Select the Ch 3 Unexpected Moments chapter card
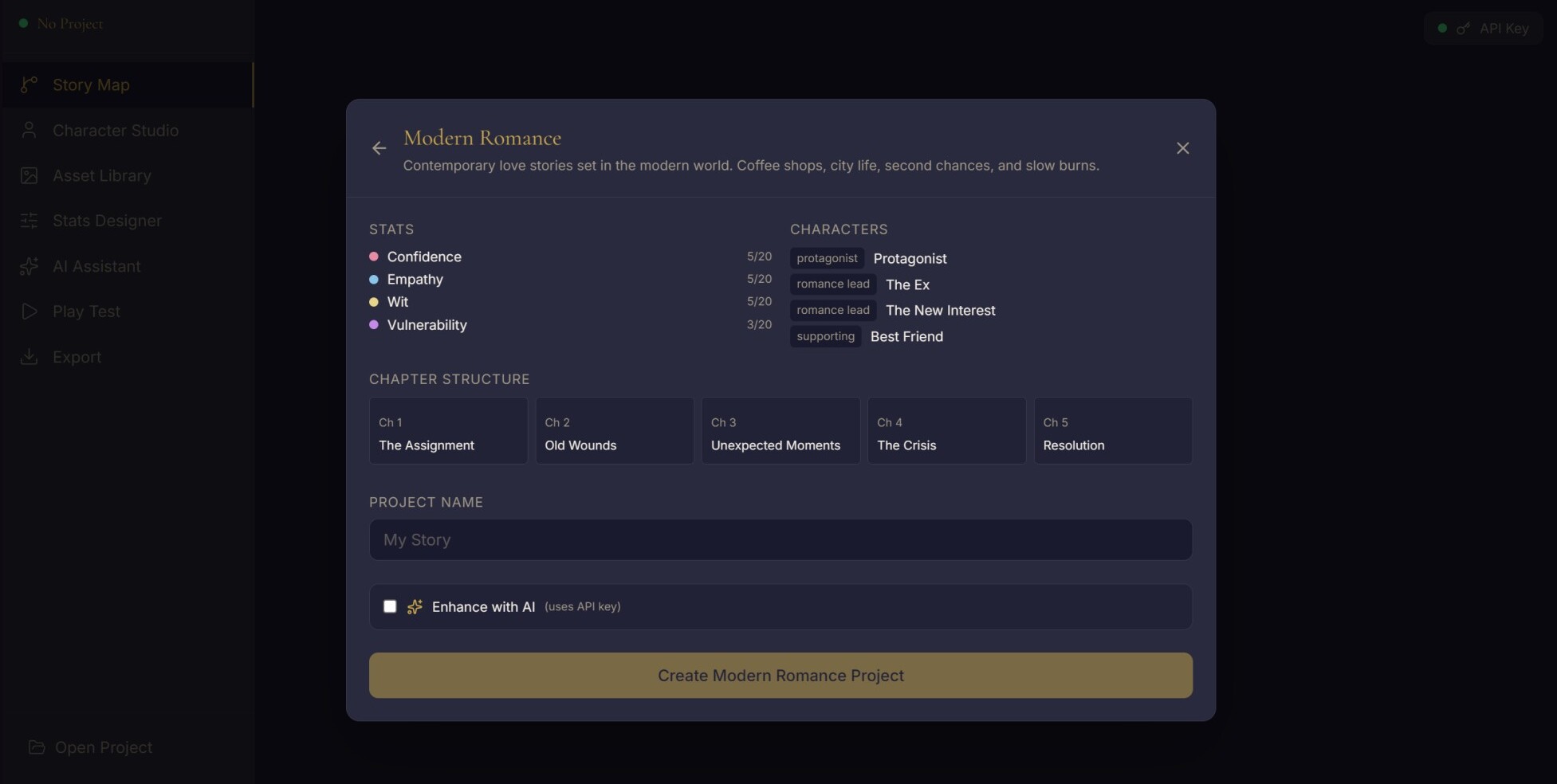Screen dimensions: 1557x784 point(780,430)
